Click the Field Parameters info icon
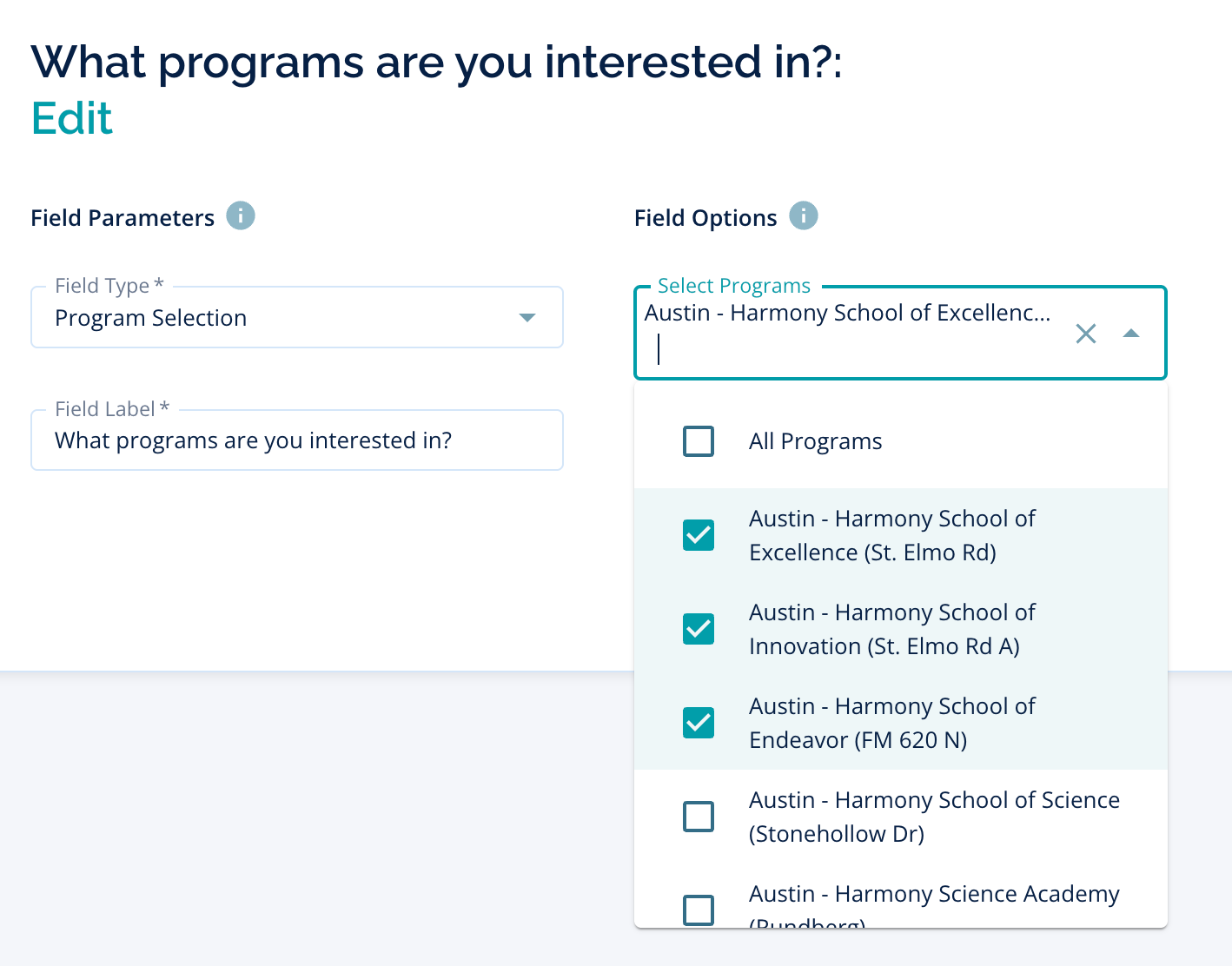Screen dimensions: 1232x966 241,215
